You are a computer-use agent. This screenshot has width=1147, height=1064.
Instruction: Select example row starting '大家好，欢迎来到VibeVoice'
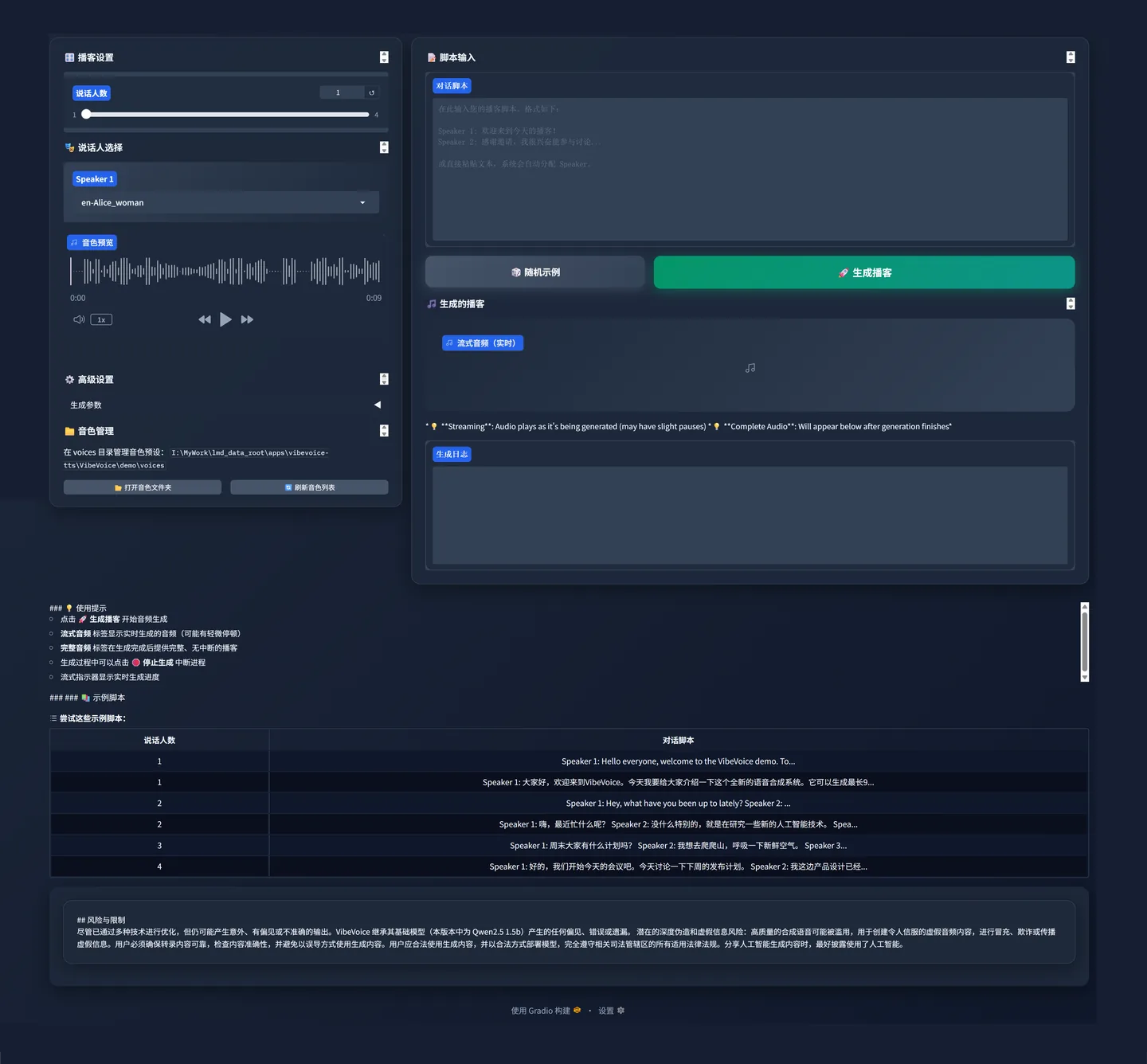(x=569, y=782)
